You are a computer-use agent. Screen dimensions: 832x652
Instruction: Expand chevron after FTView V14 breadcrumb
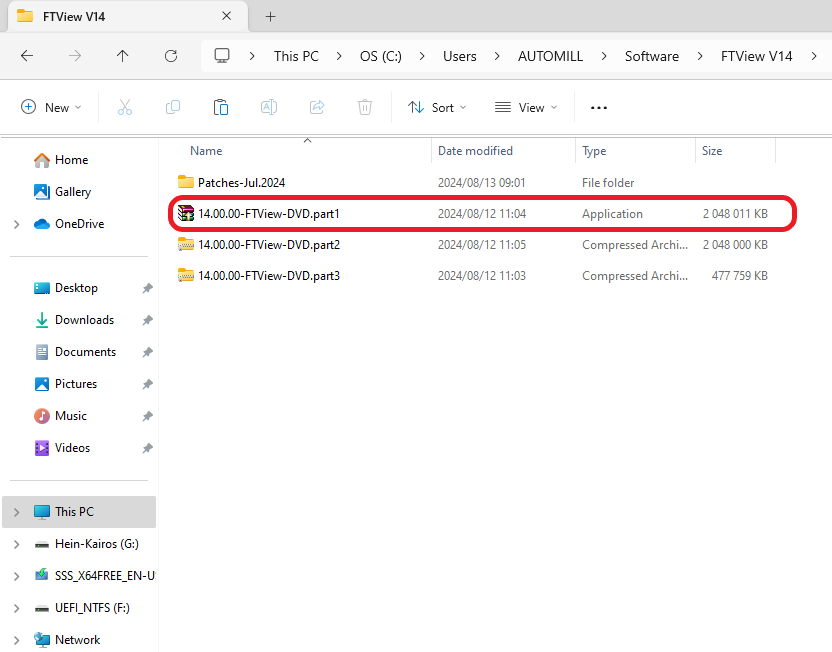(814, 56)
